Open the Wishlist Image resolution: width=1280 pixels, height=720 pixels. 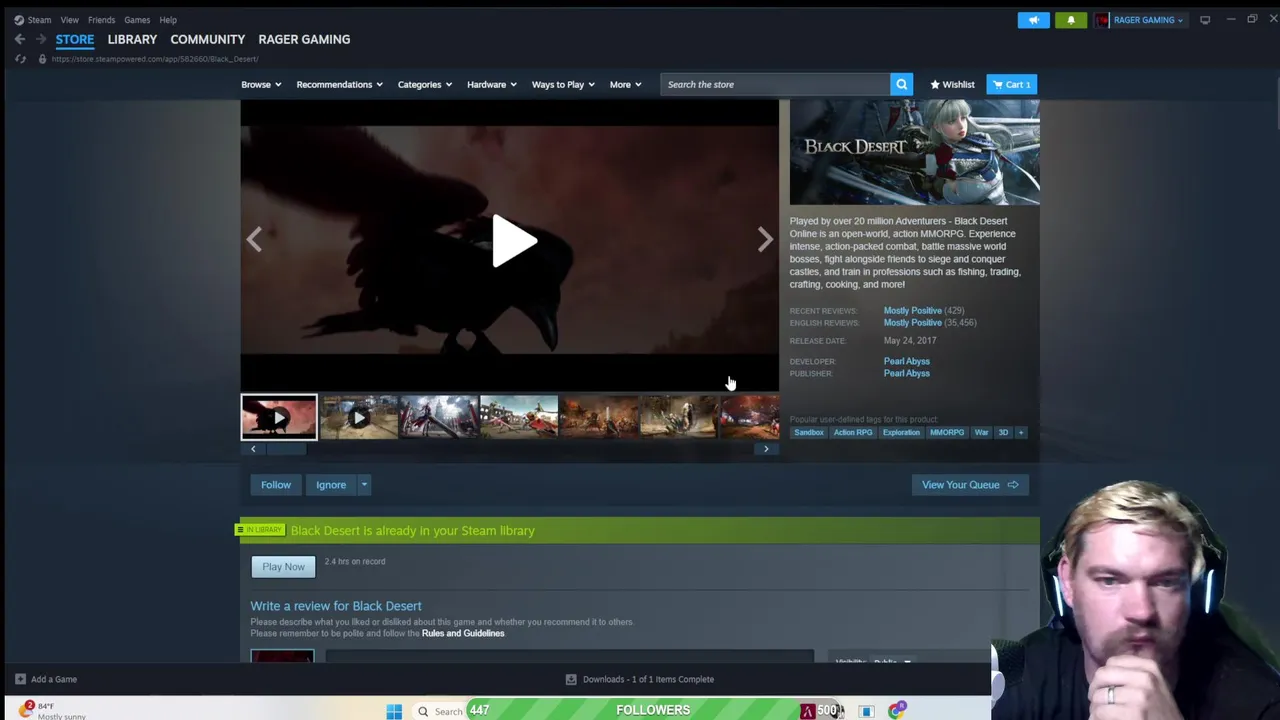point(952,84)
